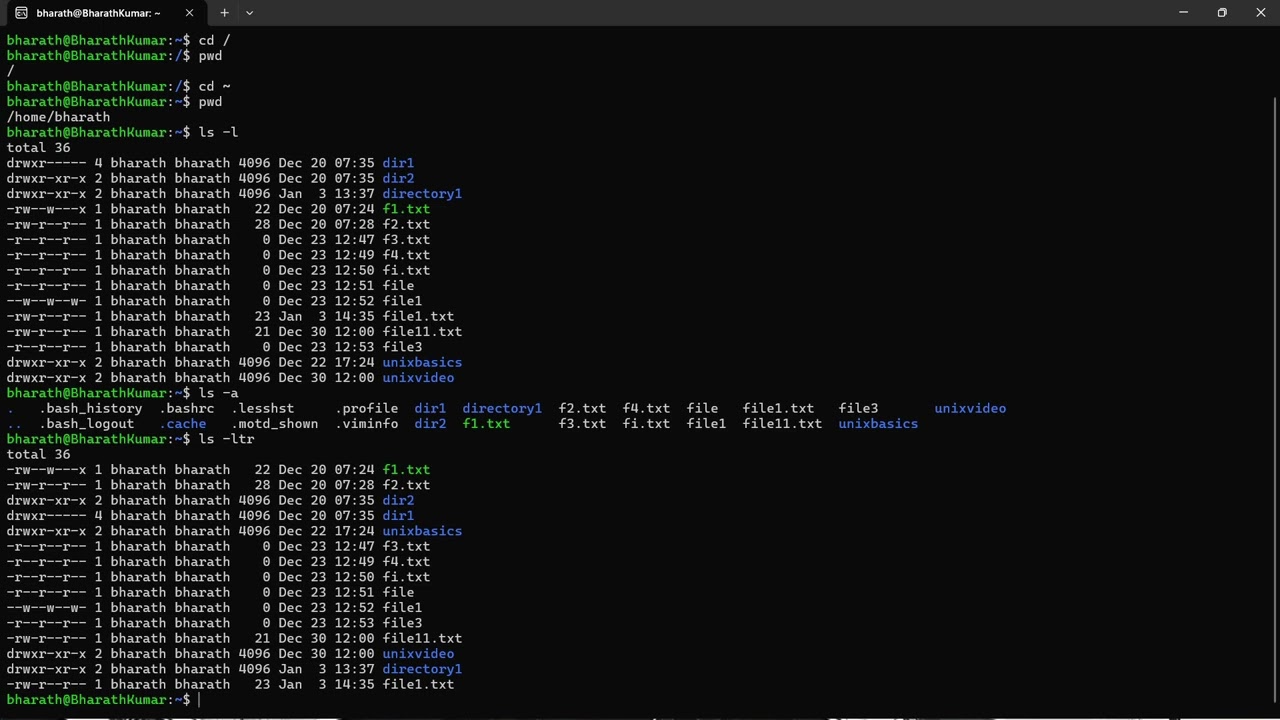The image size is (1280, 720).
Task: Click 'f2.txt' in the ls -l listing
Action: (406, 224)
